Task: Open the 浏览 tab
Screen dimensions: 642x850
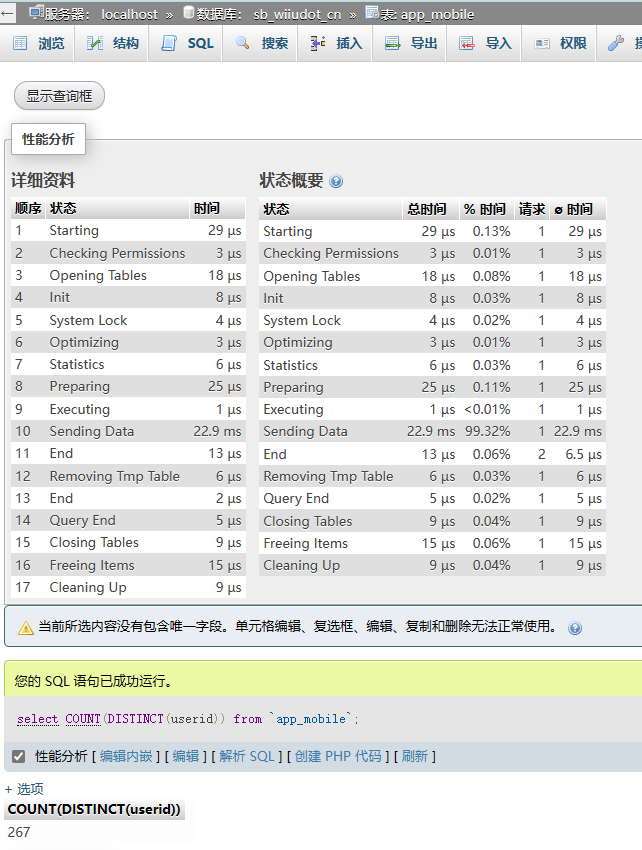Action: click(x=38, y=43)
